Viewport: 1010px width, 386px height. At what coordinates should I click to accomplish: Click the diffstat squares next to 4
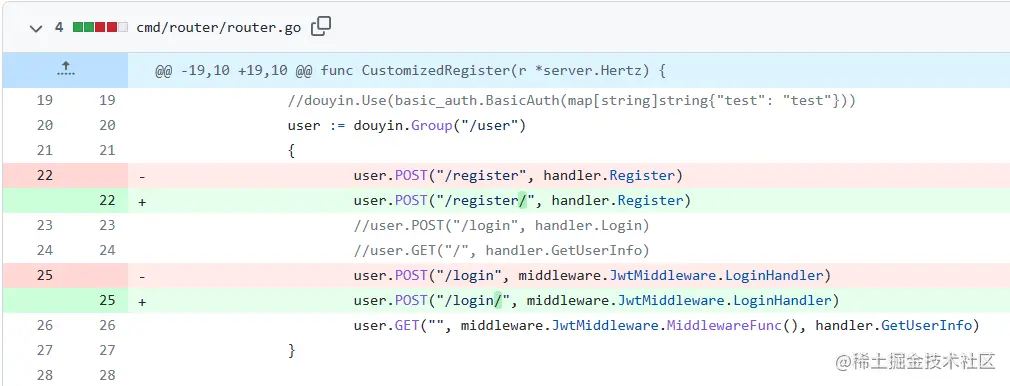click(100, 28)
